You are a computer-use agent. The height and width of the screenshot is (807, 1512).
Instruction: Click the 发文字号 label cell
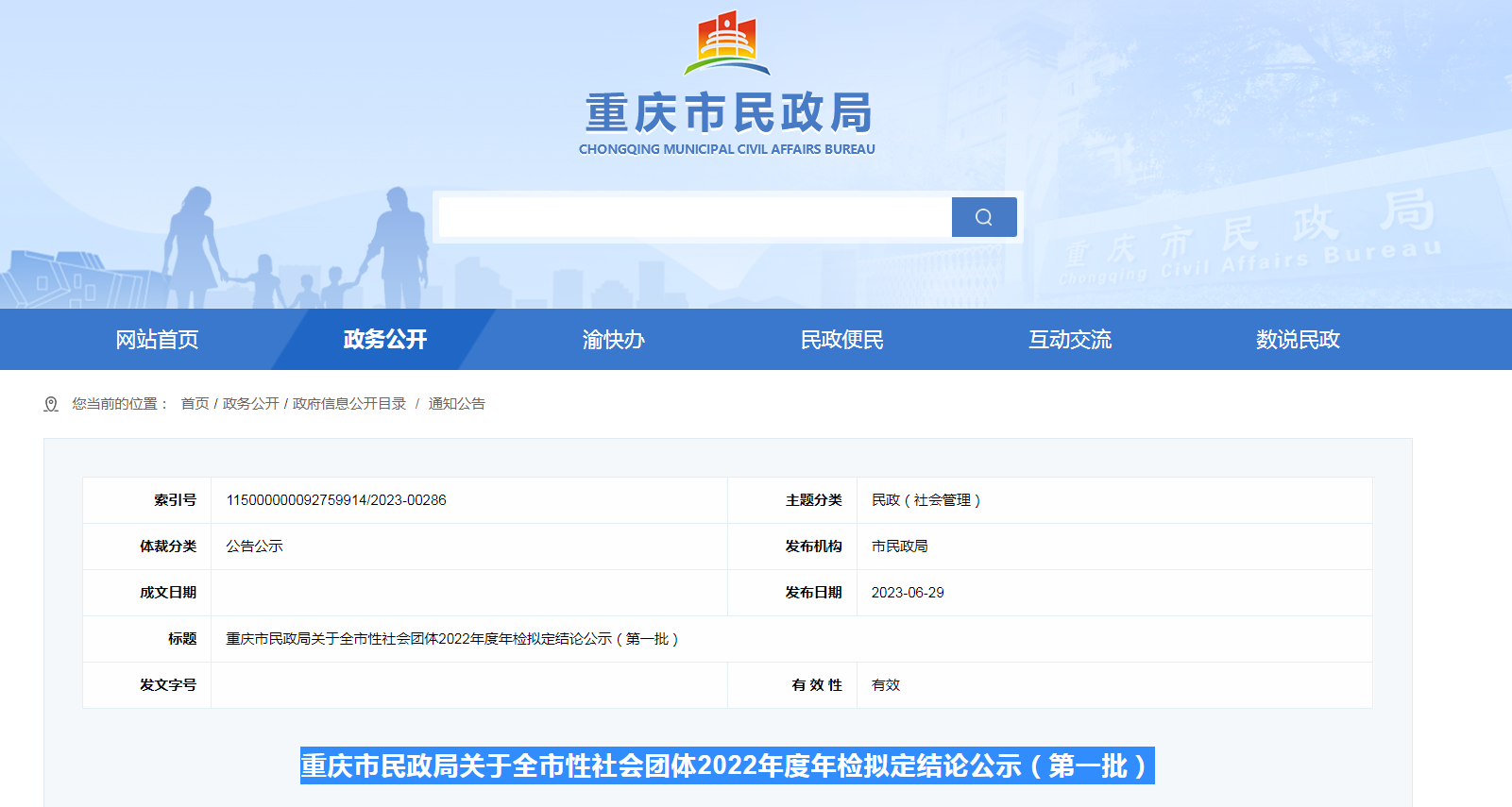click(x=146, y=685)
